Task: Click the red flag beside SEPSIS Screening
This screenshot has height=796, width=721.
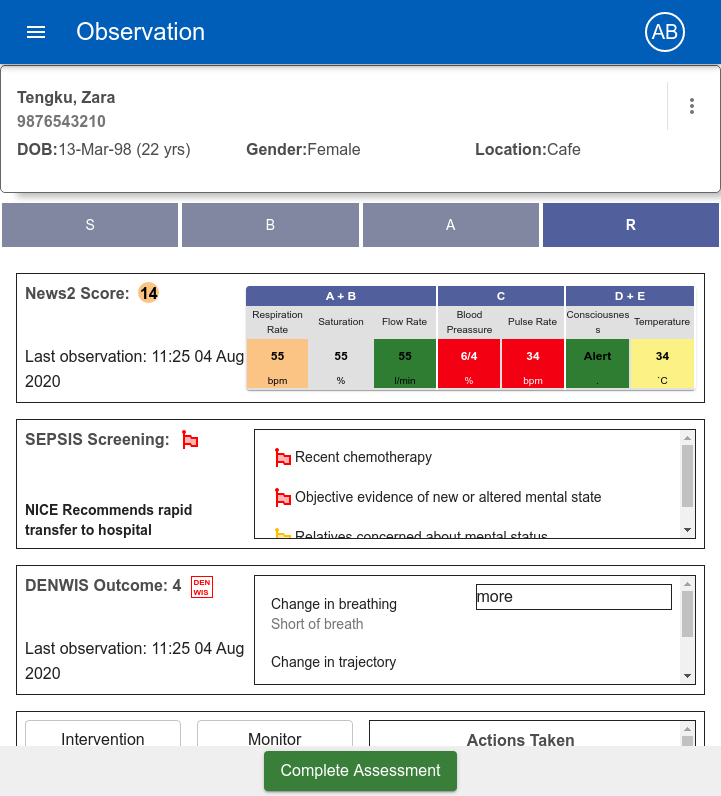Action: 190,440
